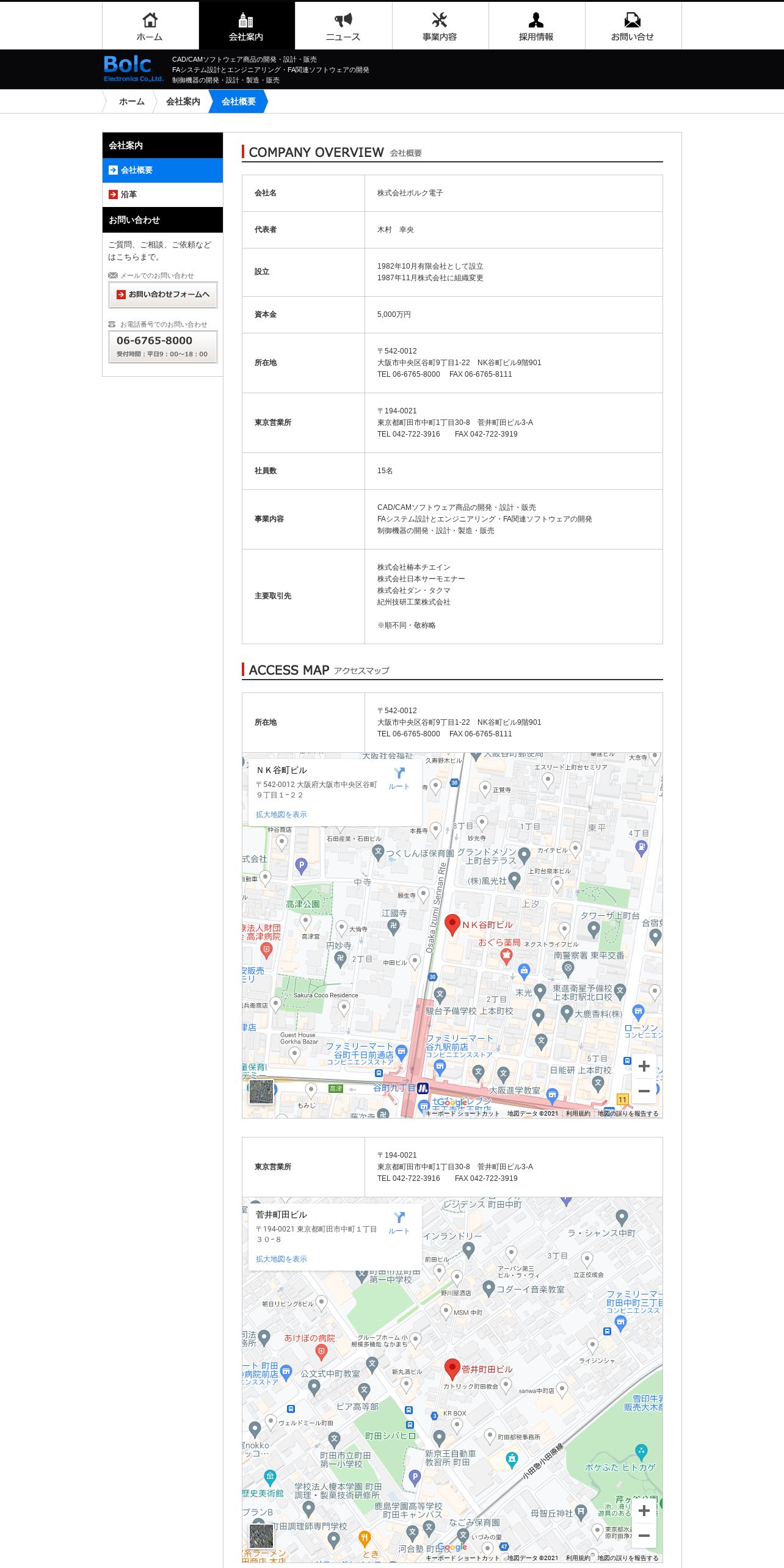Click the Bolc Electronics logo

pos(133,68)
